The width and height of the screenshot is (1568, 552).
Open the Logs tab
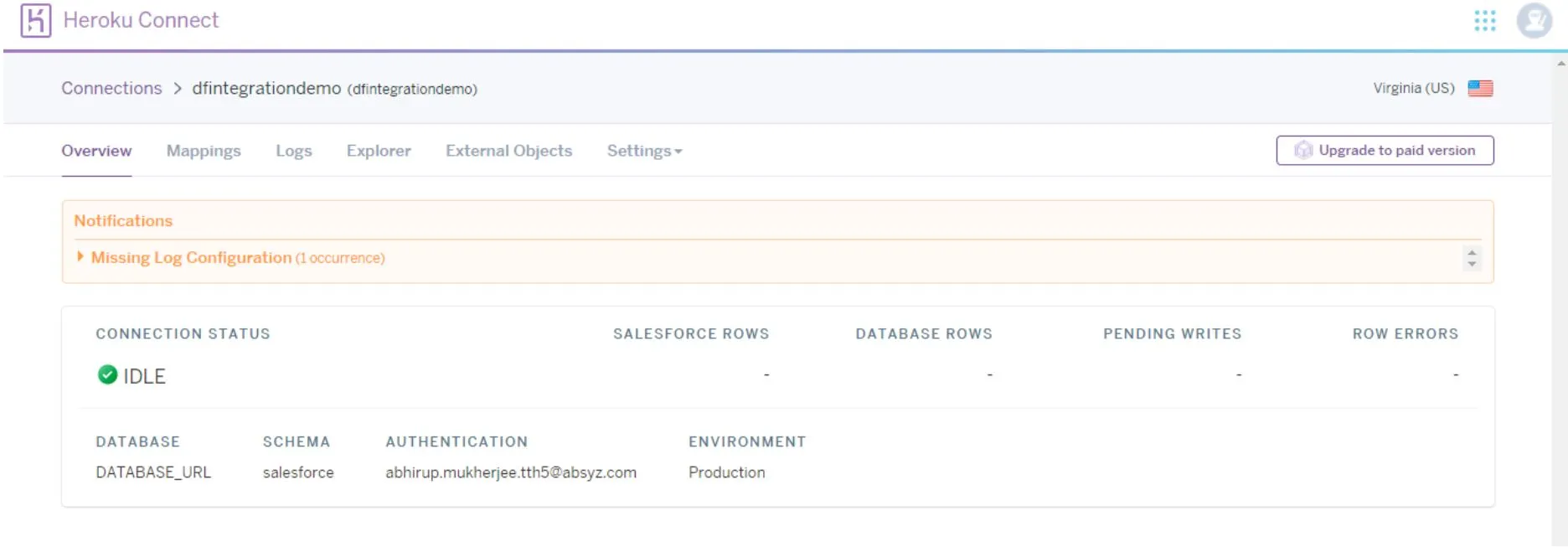pyautogui.click(x=293, y=151)
